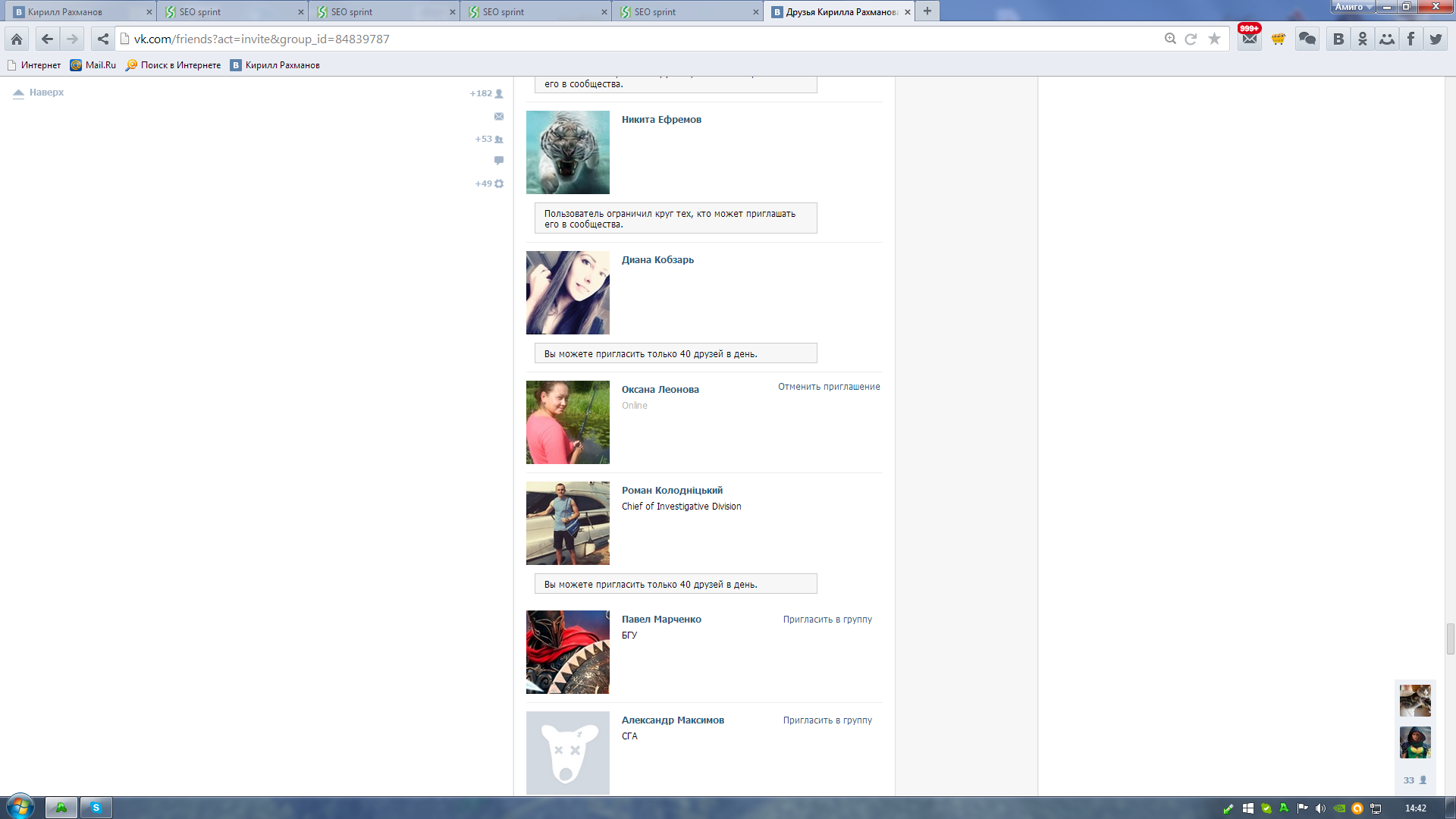Screen dimensions: 1456x819
Task: Click the Action Center flag tray icon
Action: 1302,808
